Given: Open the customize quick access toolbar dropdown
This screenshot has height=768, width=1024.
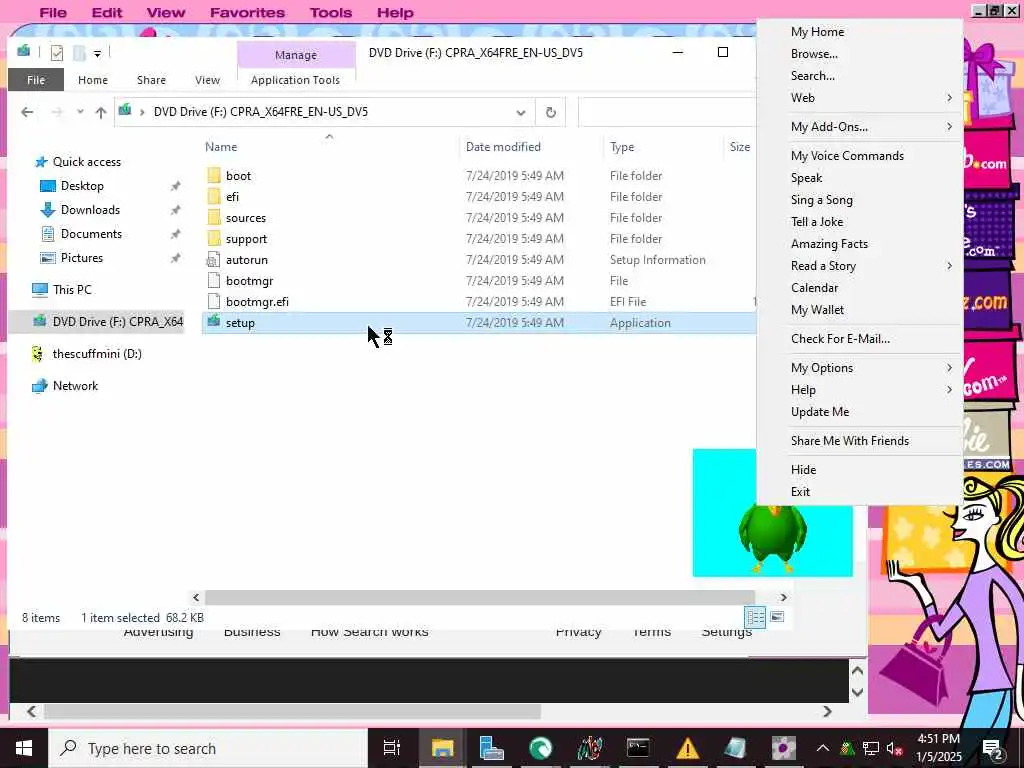Looking at the screenshot, I should click(97, 54).
